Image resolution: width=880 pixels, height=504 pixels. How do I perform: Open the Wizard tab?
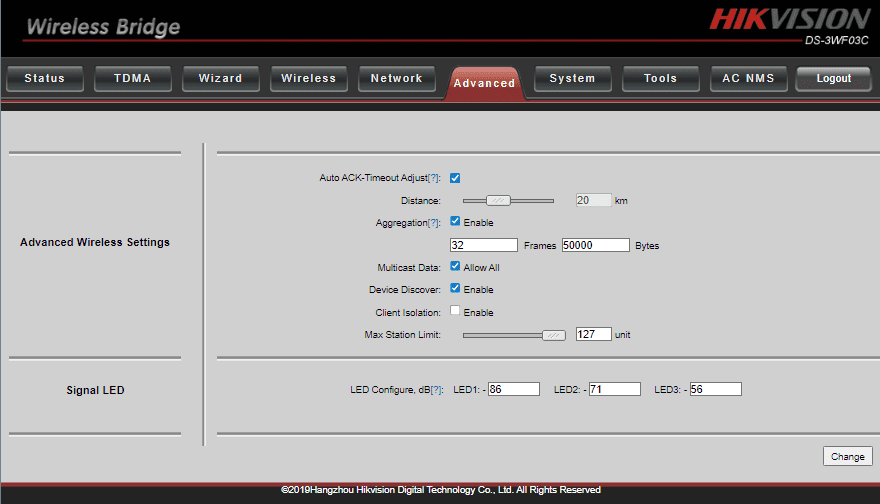coord(220,78)
